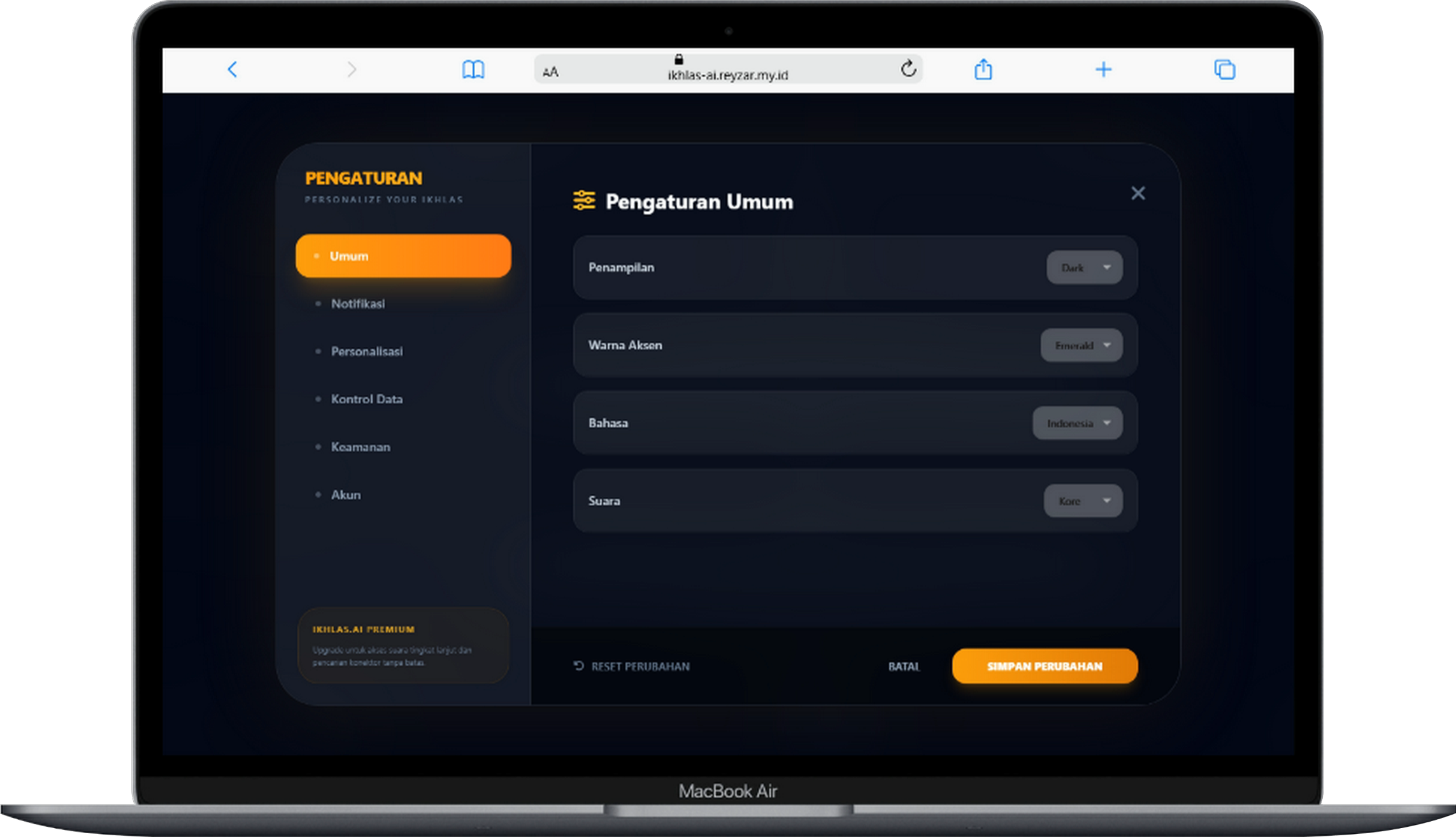
Task: Open the Bahasa Indonesia dropdown
Action: pos(1077,423)
